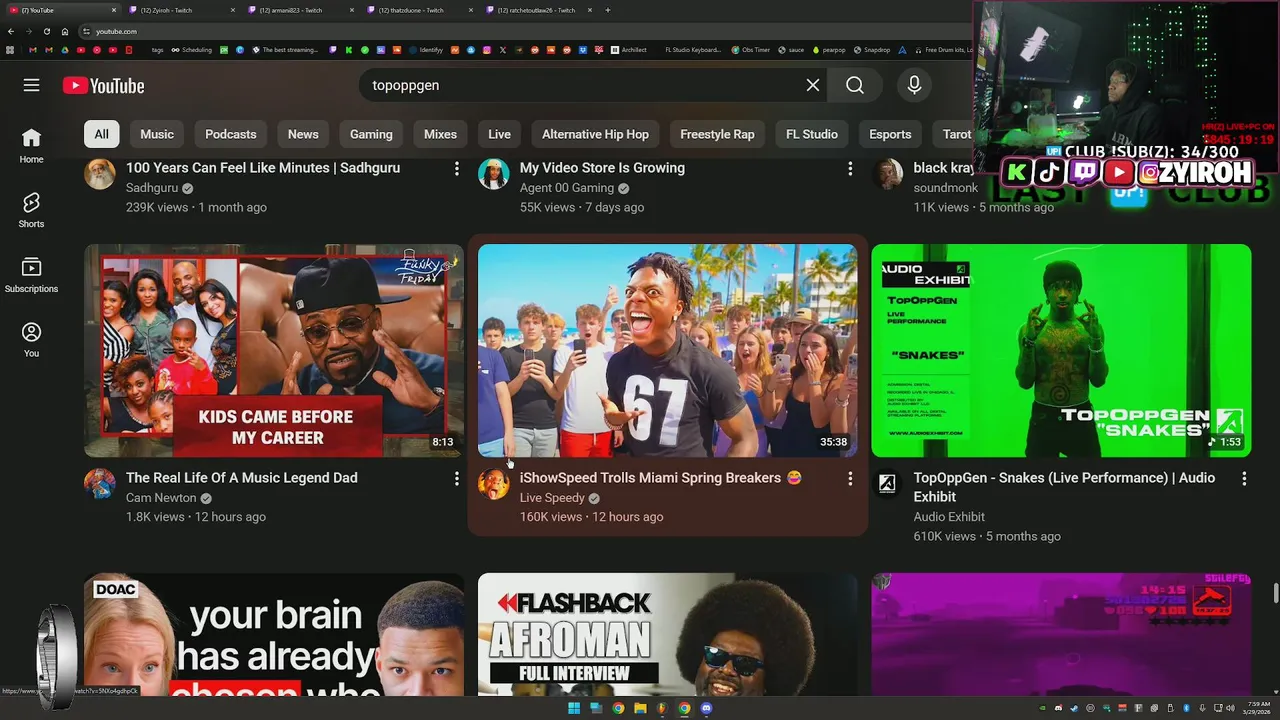This screenshot has width=1280, height=720.
Task: Open Agent 00 Gaming channel avatar
Action: click(493, 174)
